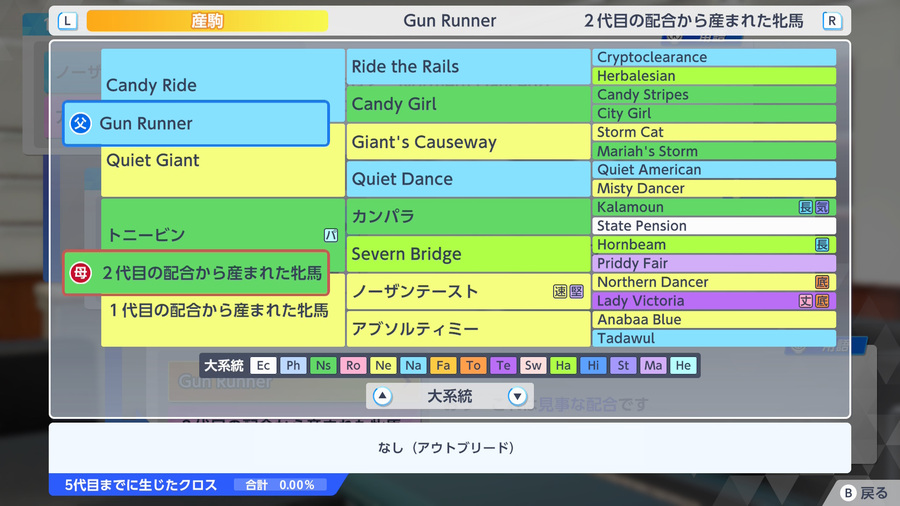Screen dimensions: 900x506
Task: Select Anabaa Blue ancestor row
Action: pos(714,320)
